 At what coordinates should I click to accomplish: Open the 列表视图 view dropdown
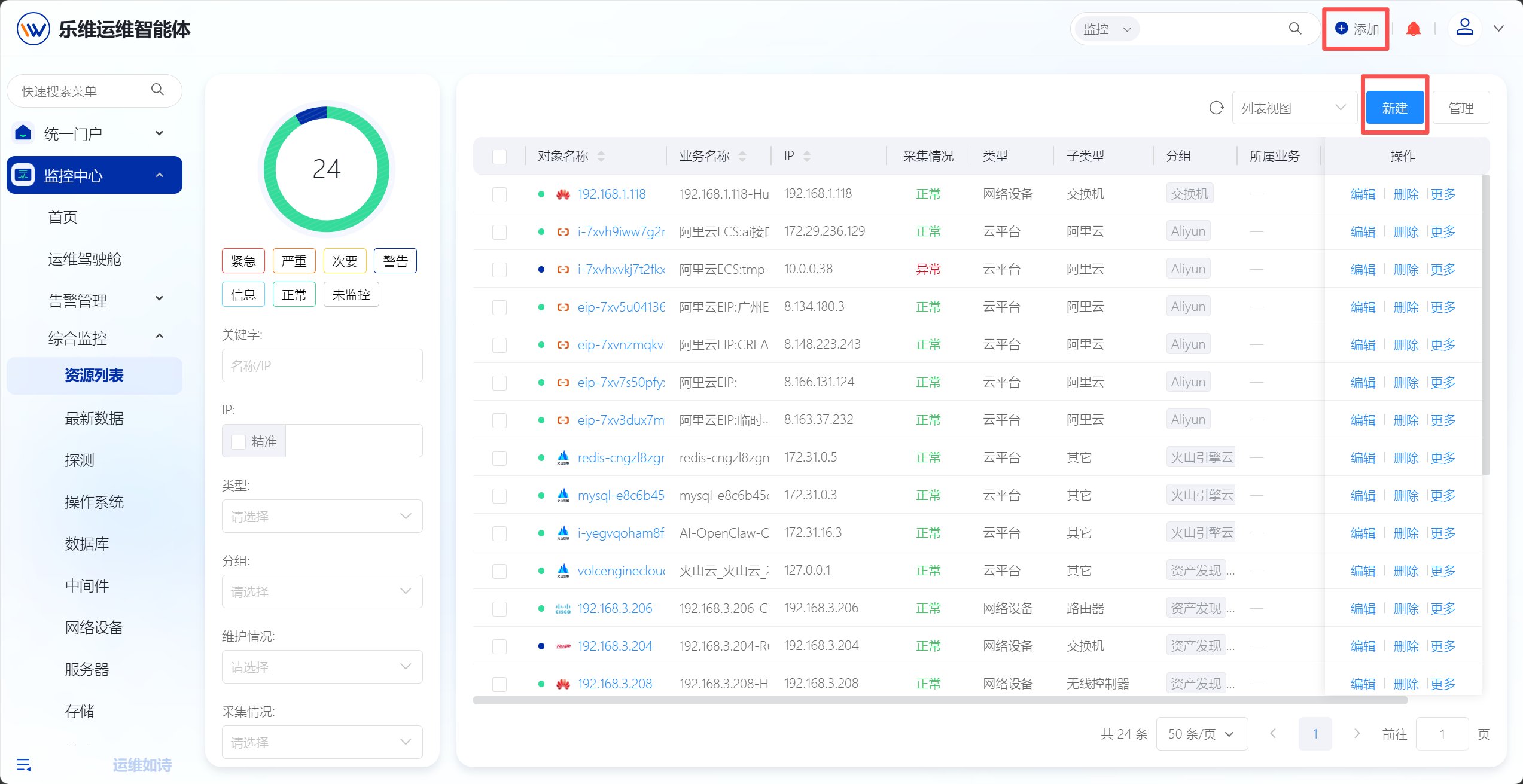click(1294, 108)
